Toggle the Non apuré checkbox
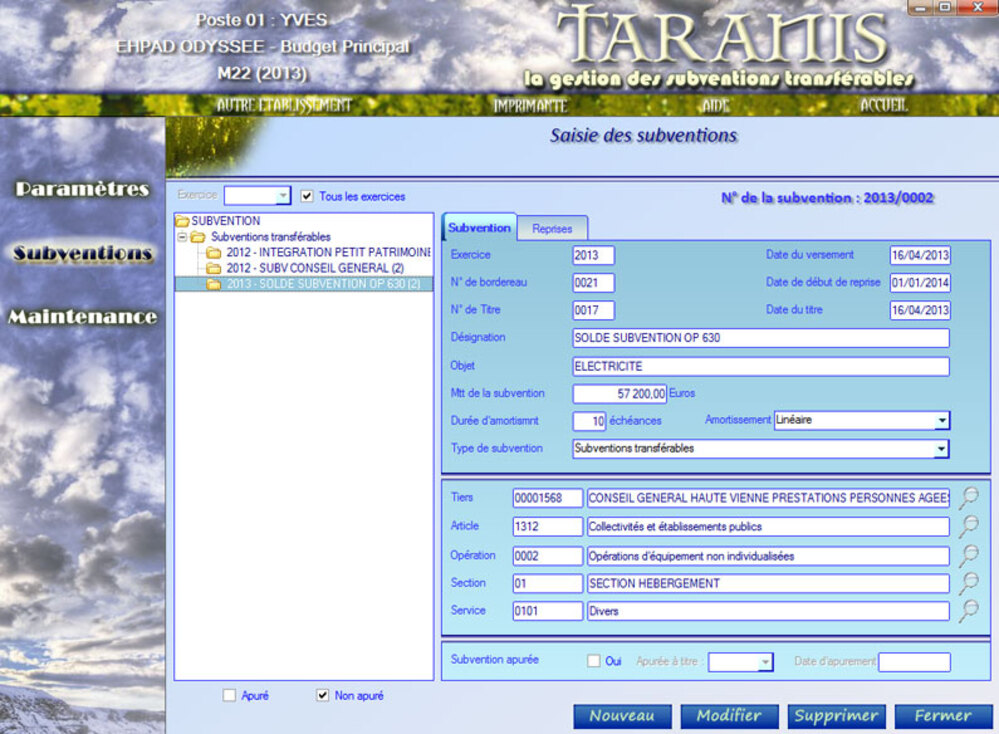 (x=322, y=695)
